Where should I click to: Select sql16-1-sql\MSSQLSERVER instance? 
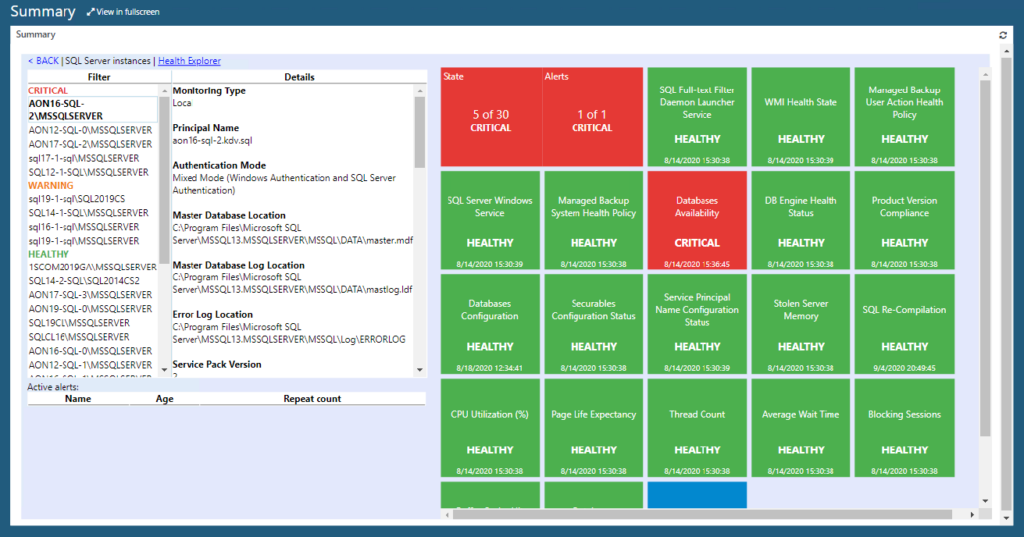tap(84, 227)
